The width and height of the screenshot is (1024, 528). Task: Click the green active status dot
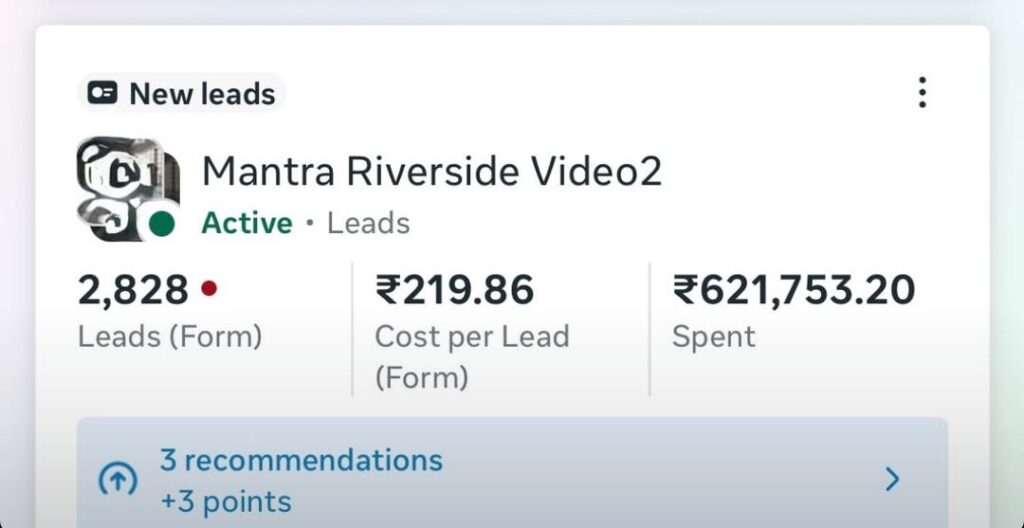[161, 224]
